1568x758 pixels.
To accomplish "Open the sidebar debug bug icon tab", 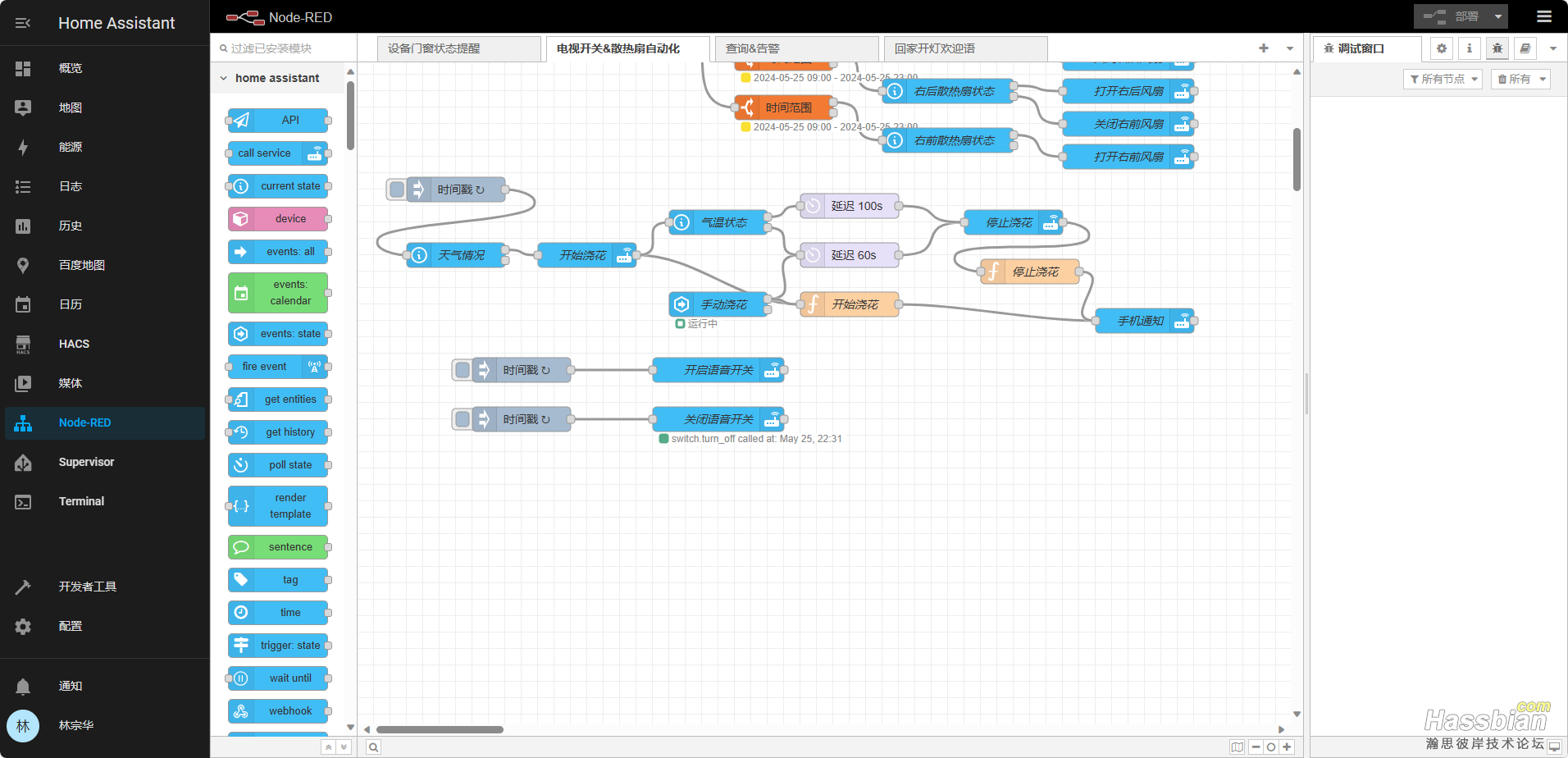I will [x=1497, y=48].
